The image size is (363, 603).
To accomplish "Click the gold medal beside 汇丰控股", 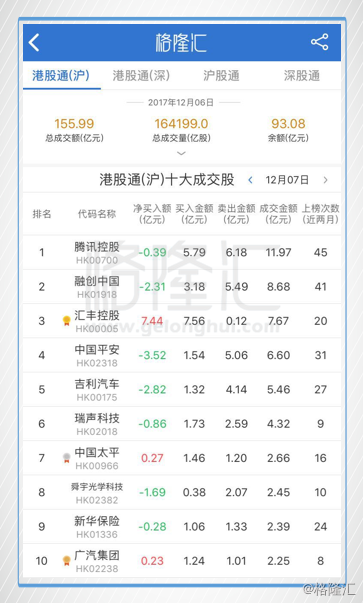I will point(67,321).
